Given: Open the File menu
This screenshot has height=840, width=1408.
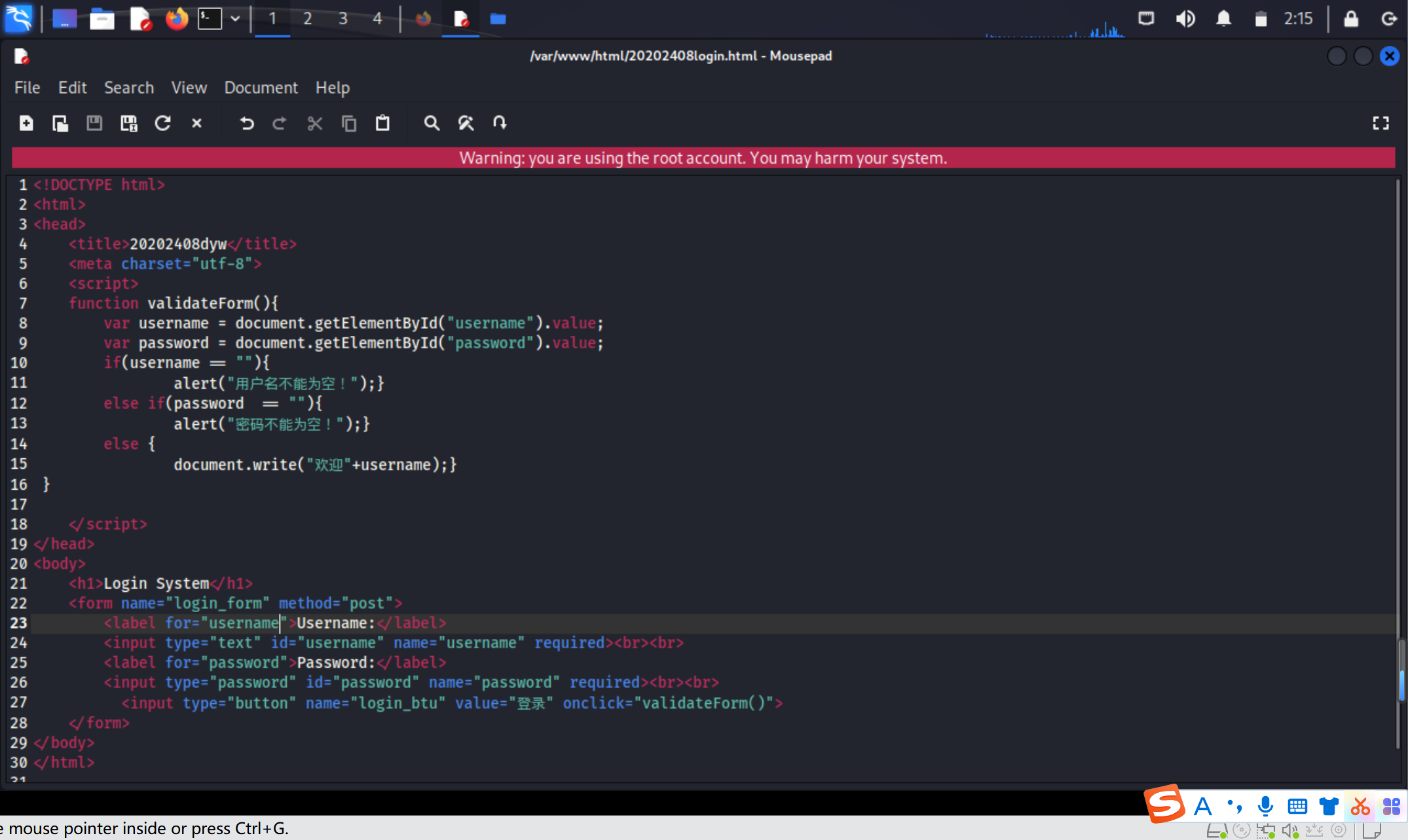Looking at the screenshot, I should [27, 88].
